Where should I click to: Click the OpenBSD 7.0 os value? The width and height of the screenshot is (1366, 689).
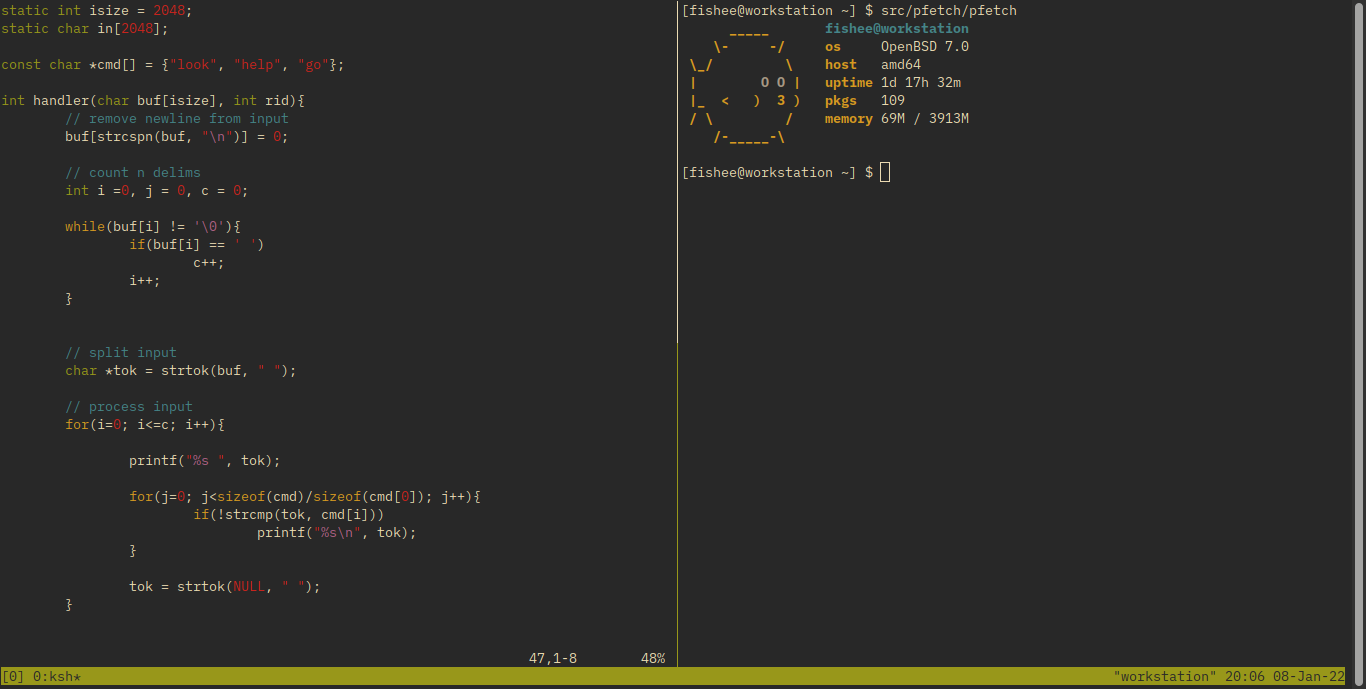pyautogui.click(x=924, y=47)
